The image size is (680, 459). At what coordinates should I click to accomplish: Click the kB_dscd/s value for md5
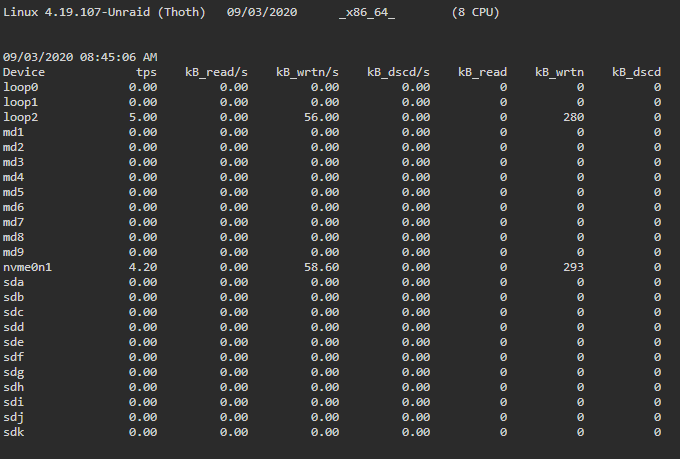coord(416,192)
